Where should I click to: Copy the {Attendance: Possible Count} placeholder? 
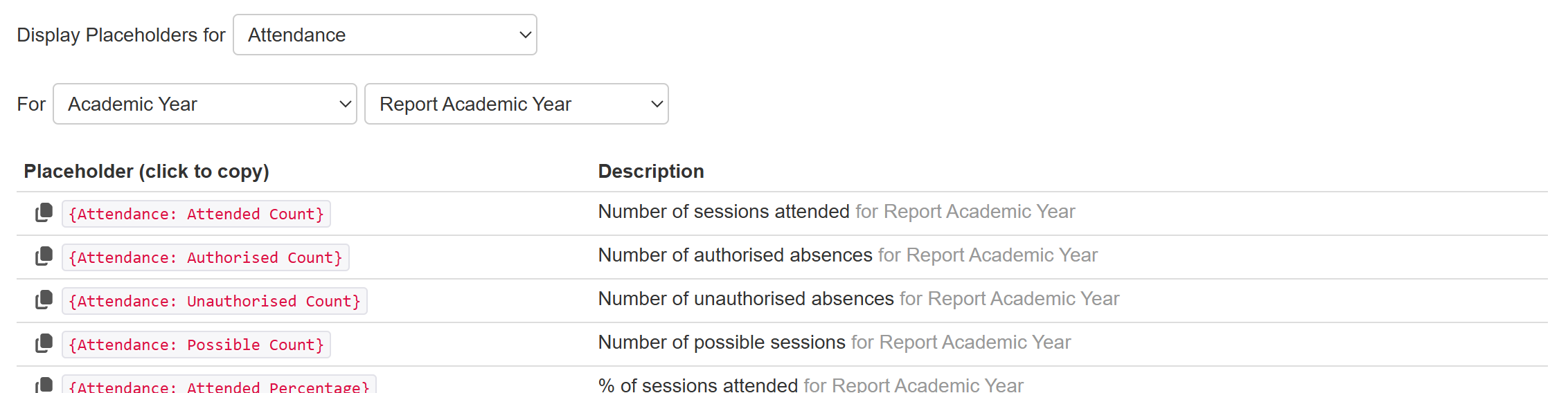point(196,345)
